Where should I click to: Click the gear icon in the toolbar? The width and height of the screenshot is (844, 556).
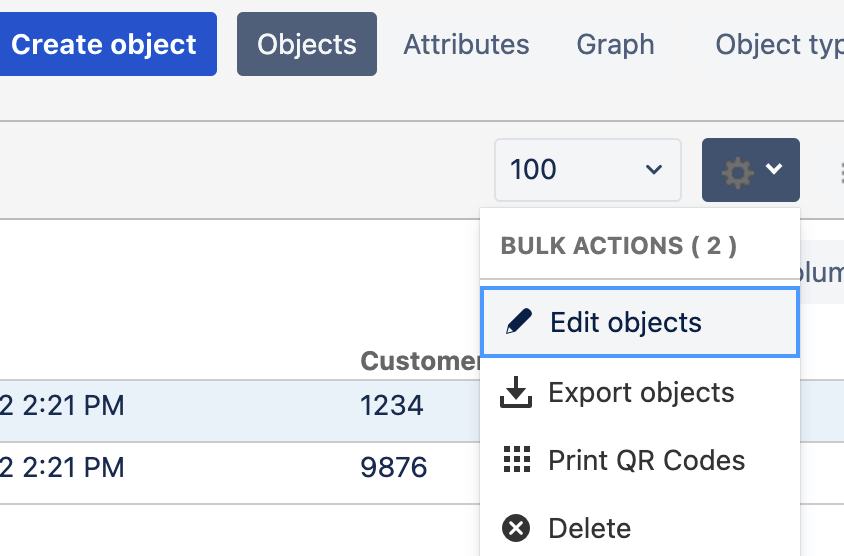click(738, 171)
